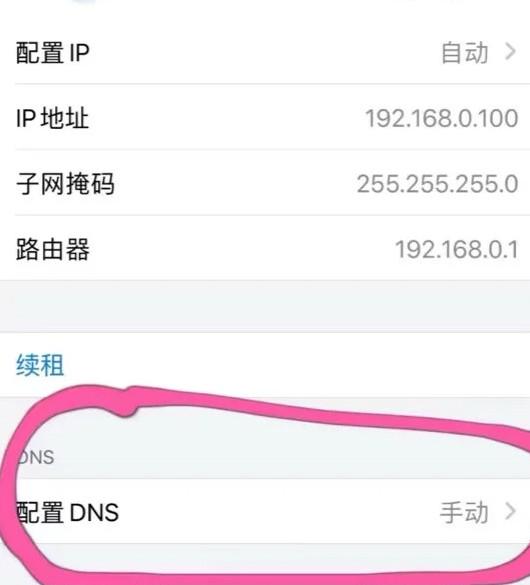
Task: Select the 192.168.0.1 router address value
Action: [457, 249]
